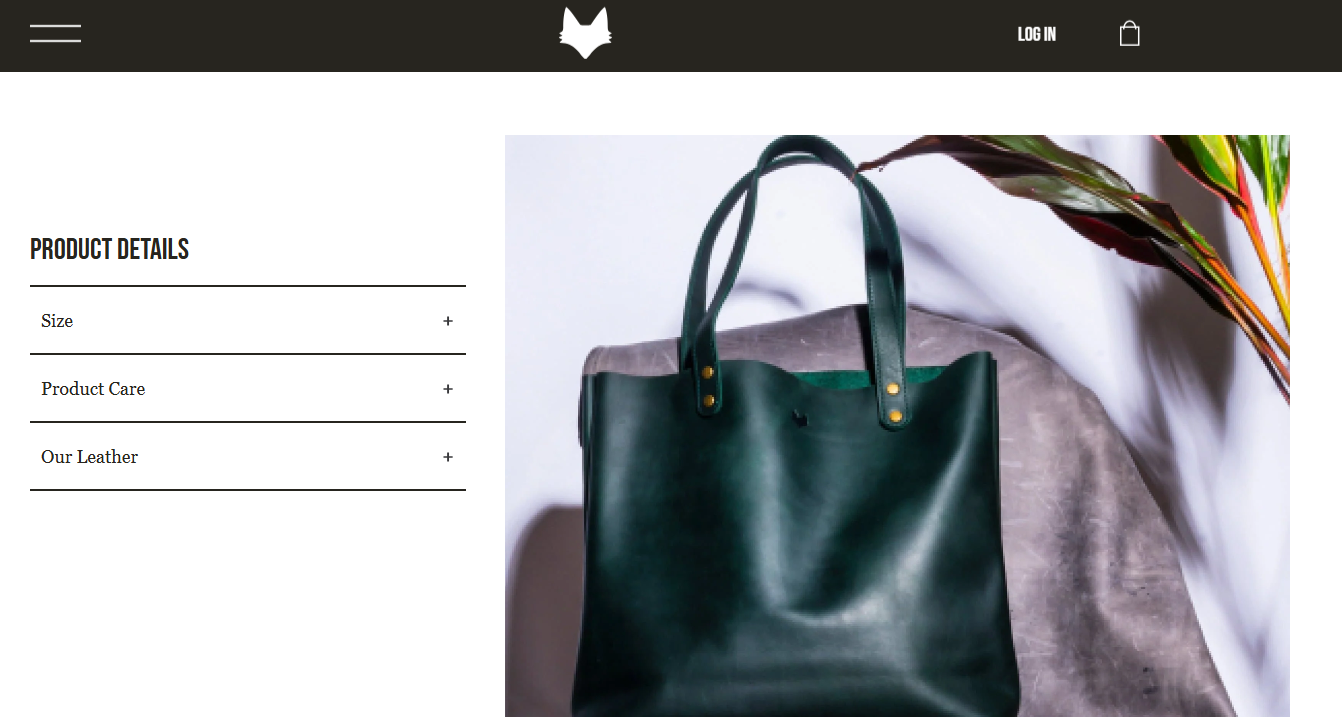Image resolution: width=1342 pixels, height=725 pixels.
Task: Expand the Our Leather section
Action: coord(248,457)
